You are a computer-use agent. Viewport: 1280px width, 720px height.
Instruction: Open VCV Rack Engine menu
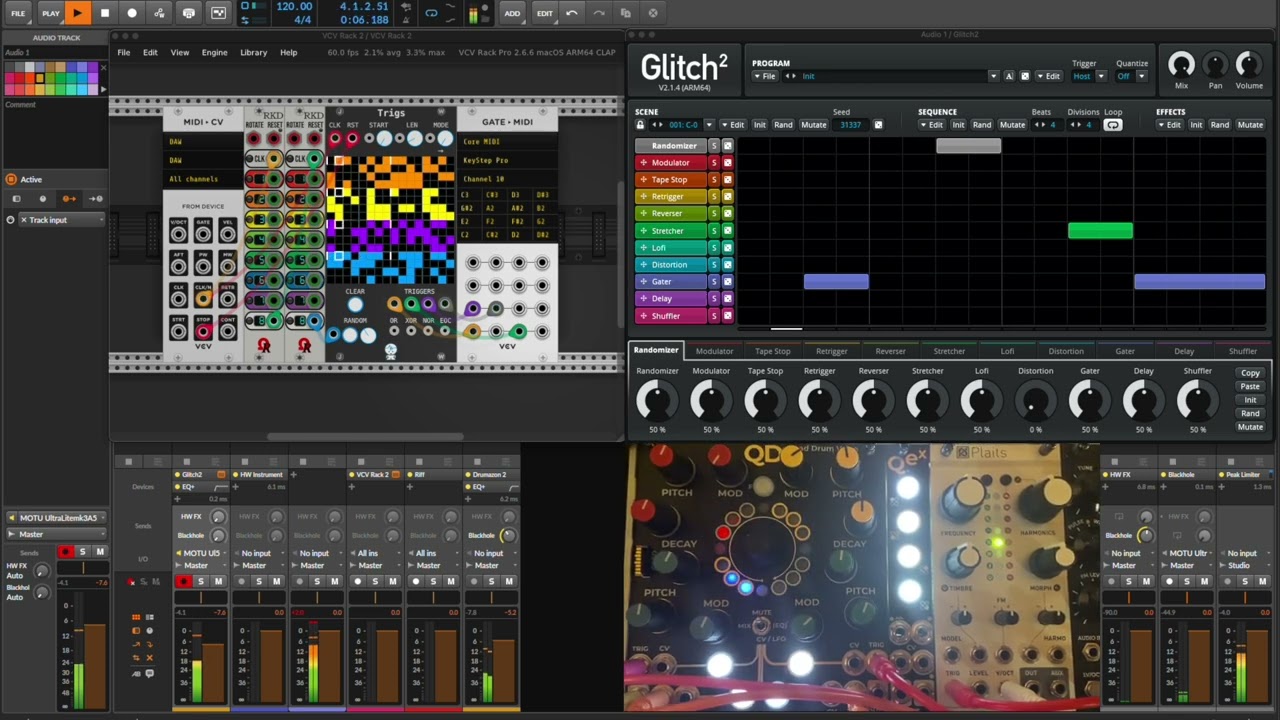214,52
